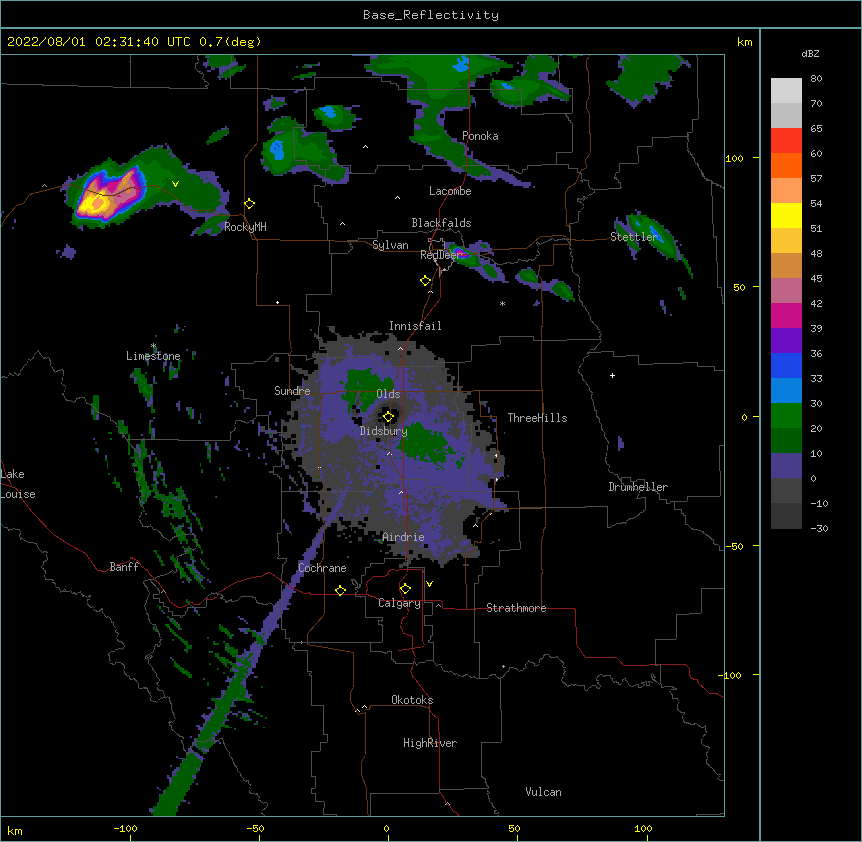Select the white plus marker northwest of Drumheller
Screen dimensions: 862x842
[612, 375]
